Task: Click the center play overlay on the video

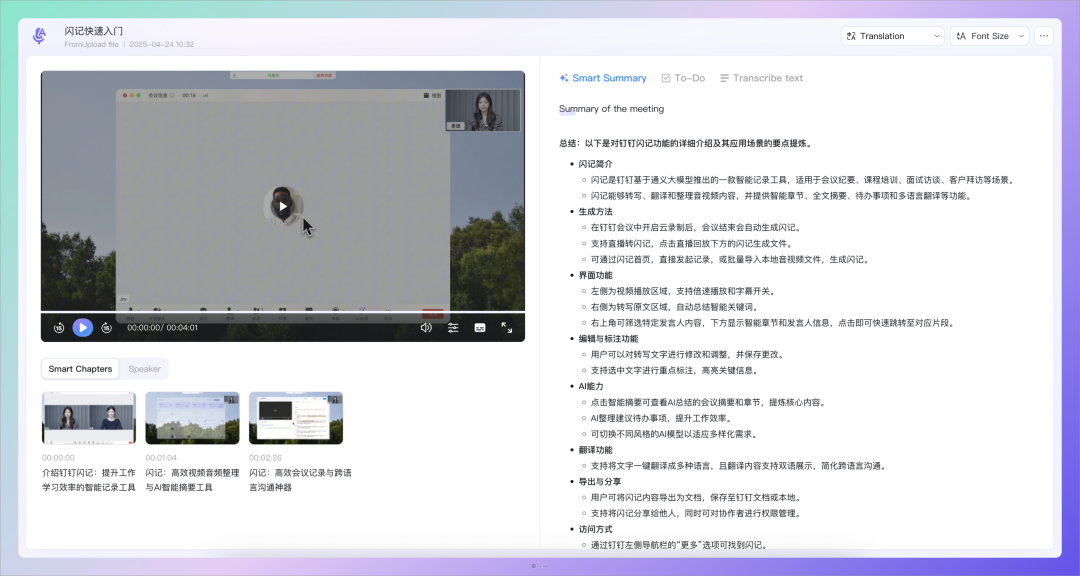Action: (283, 206)
